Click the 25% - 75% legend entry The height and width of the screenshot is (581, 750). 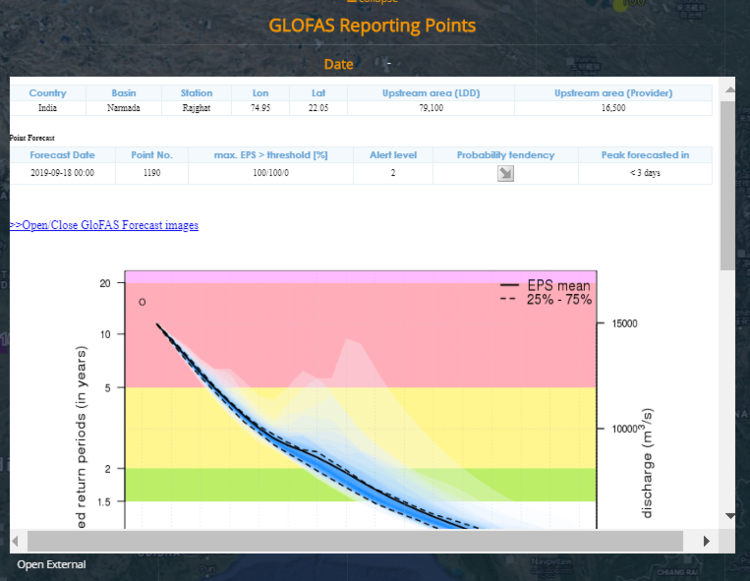(x=545, y=299)
